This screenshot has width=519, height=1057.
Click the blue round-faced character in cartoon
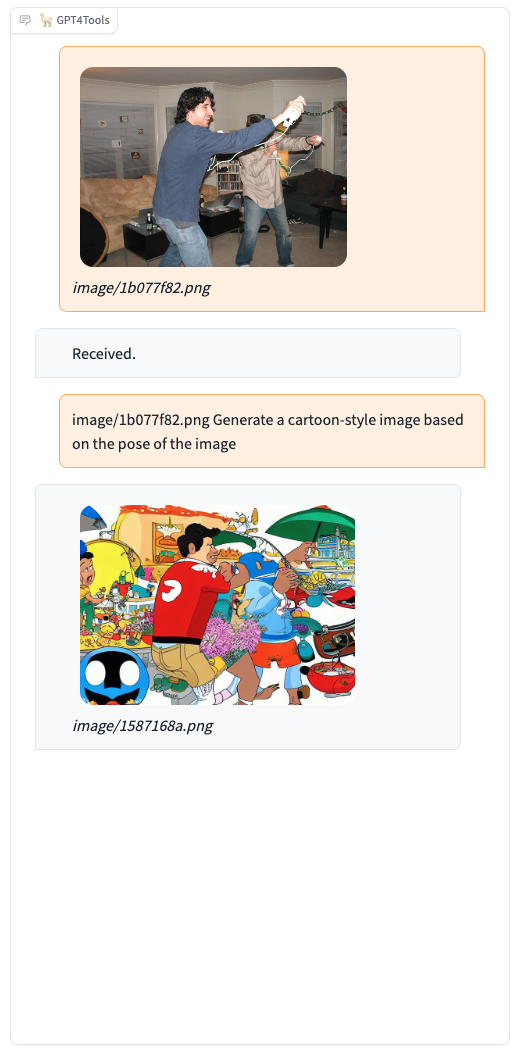(113, 676)
